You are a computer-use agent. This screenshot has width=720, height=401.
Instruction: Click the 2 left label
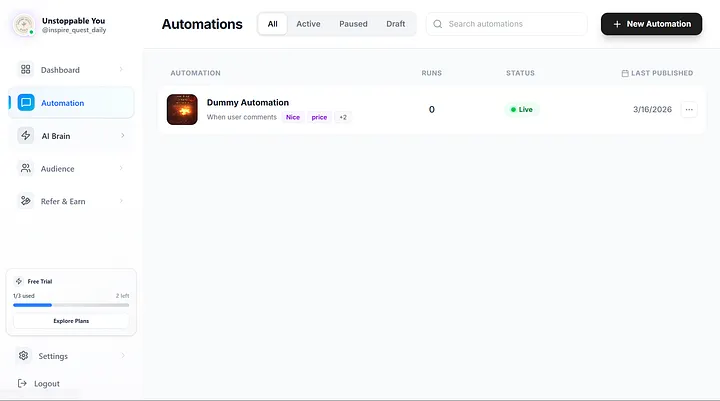(122, 295)
